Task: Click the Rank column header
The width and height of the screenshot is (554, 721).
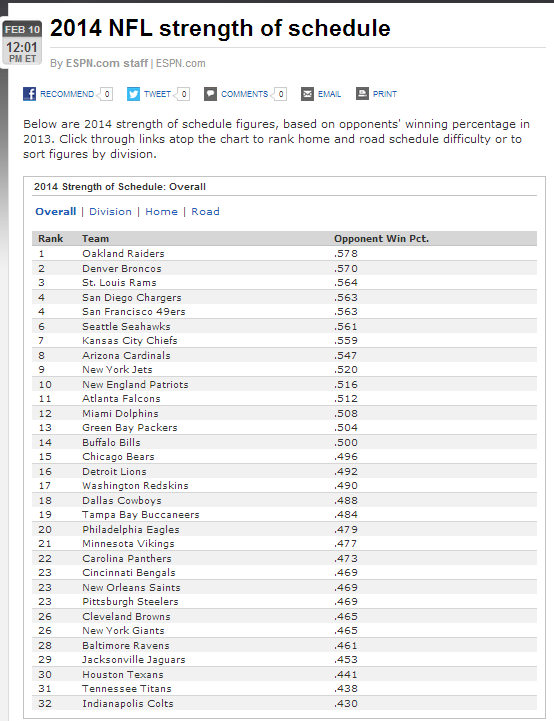Action: [51, 239]
